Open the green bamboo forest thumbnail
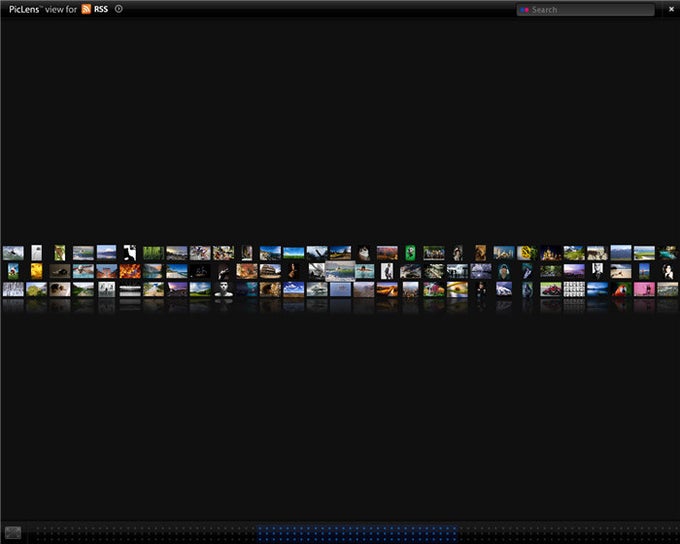This screenshot has width=680, height=544. (x=153, y=253)
